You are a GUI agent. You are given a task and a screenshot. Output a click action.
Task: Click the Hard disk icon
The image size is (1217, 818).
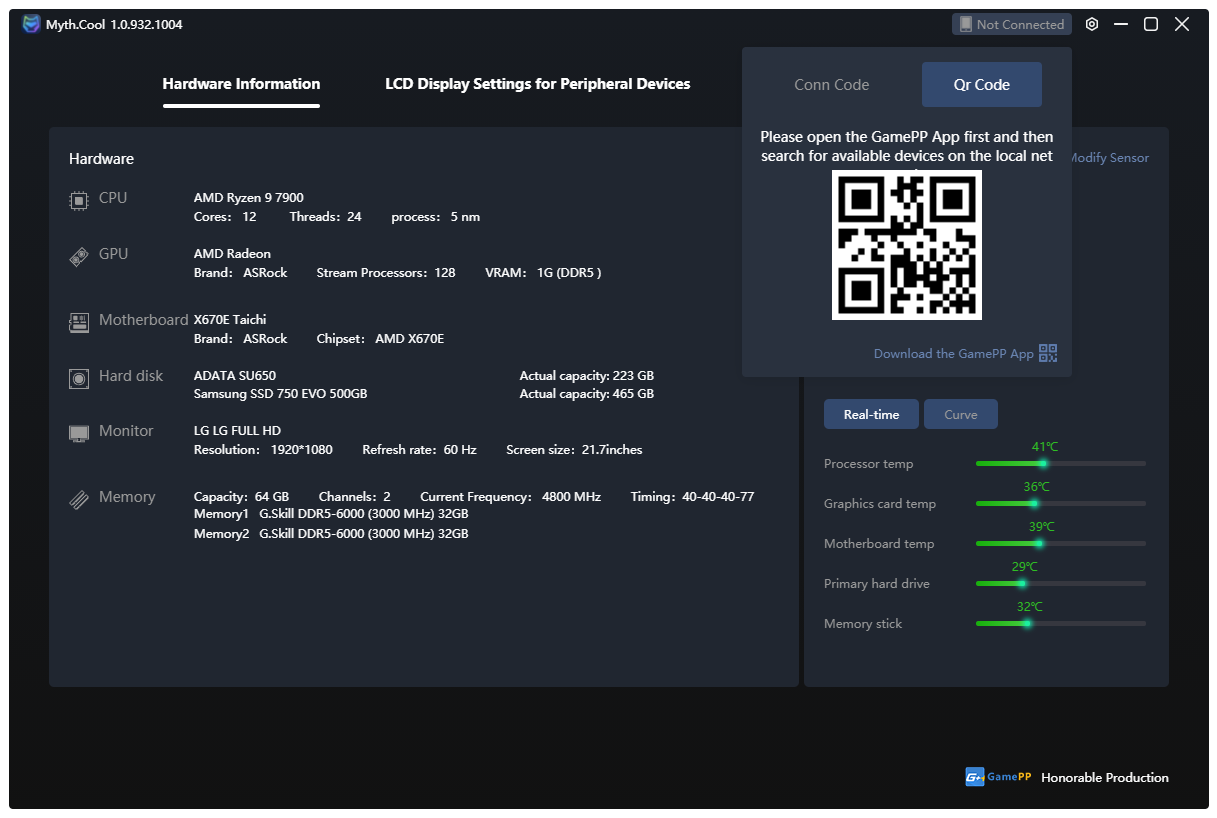tap(79, 378)
